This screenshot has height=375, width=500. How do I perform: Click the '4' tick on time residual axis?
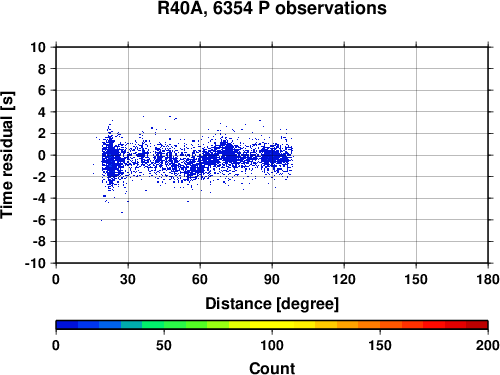pos(41,112)
